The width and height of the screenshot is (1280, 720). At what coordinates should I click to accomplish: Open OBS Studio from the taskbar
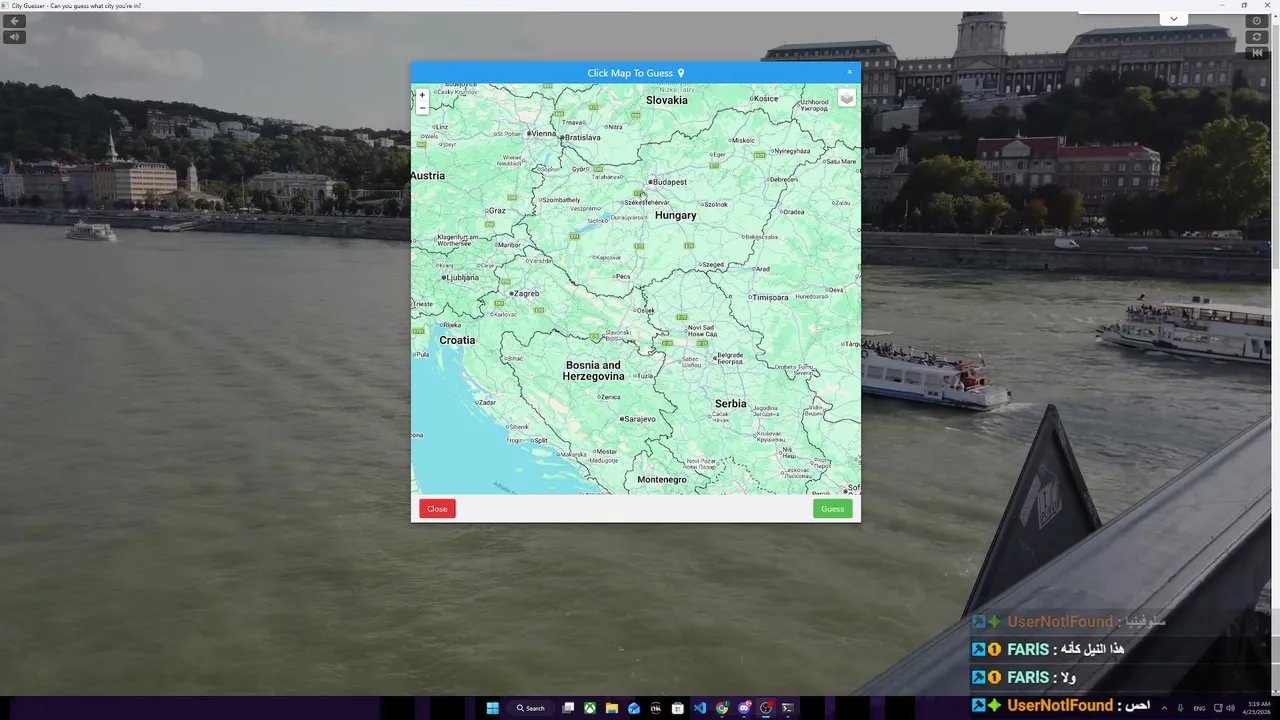coord(766,708)
